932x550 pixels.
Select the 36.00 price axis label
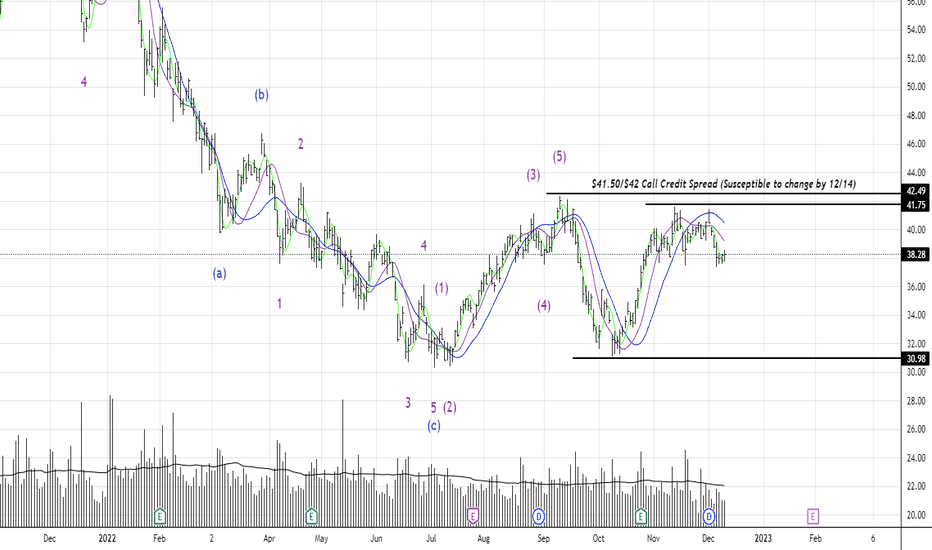point(916,287)
